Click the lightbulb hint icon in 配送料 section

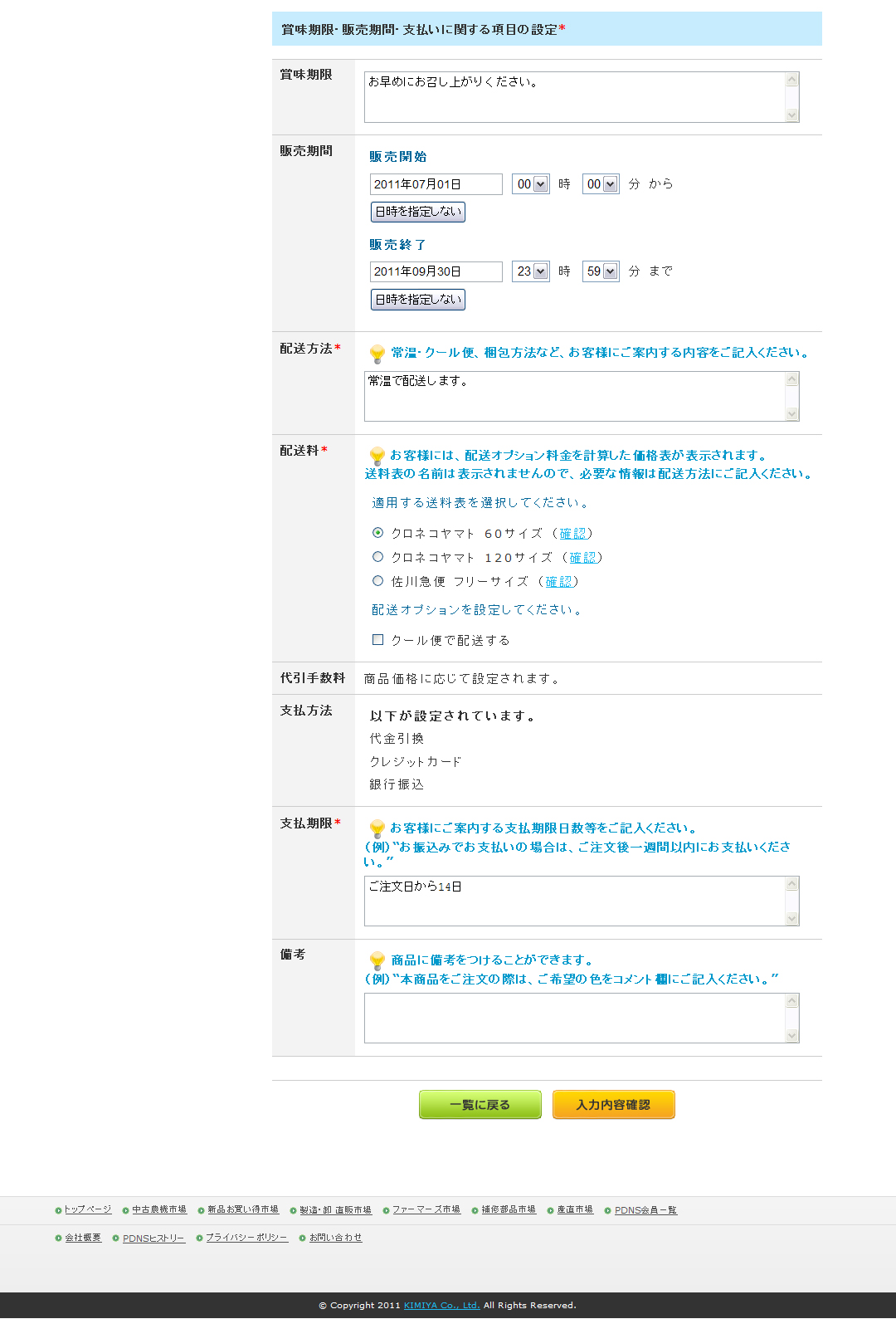[377, 456]
